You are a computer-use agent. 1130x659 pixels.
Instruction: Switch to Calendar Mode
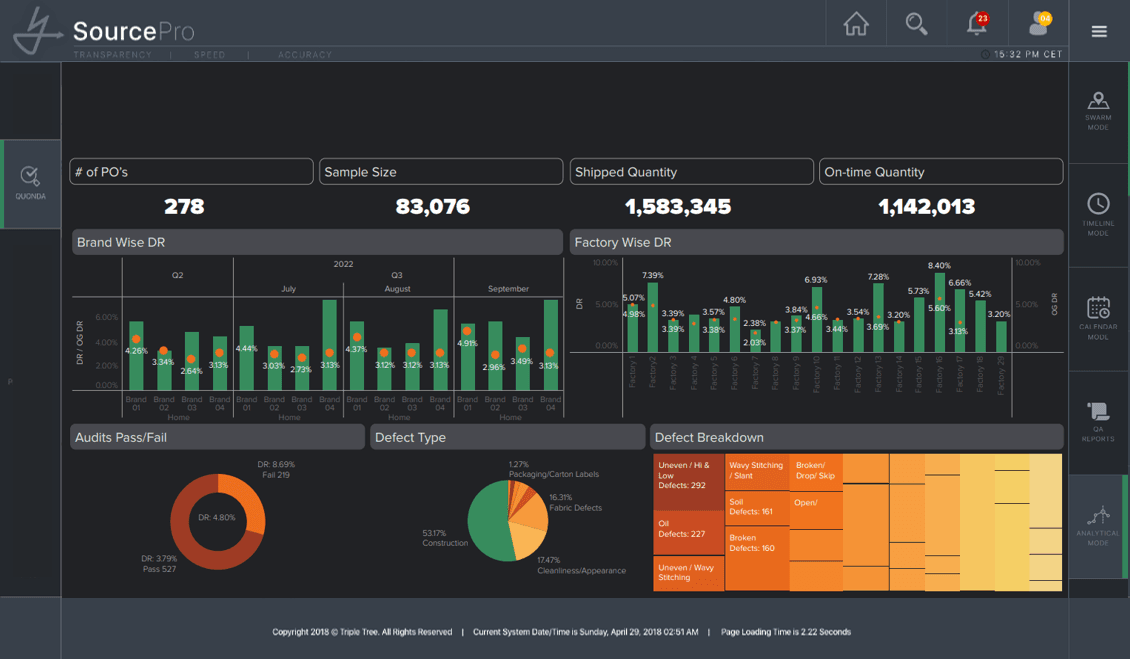click(1098, 318)
